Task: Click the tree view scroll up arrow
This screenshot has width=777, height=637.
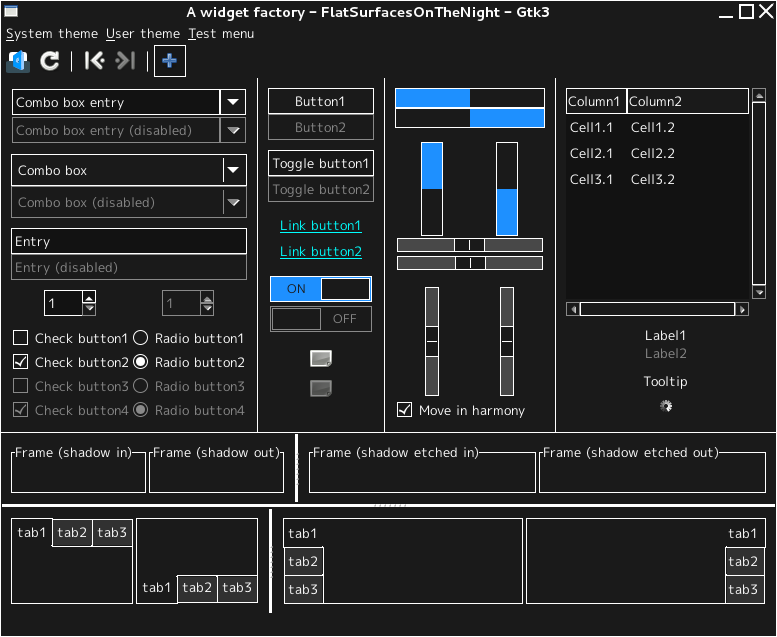Action: (759, 95)
